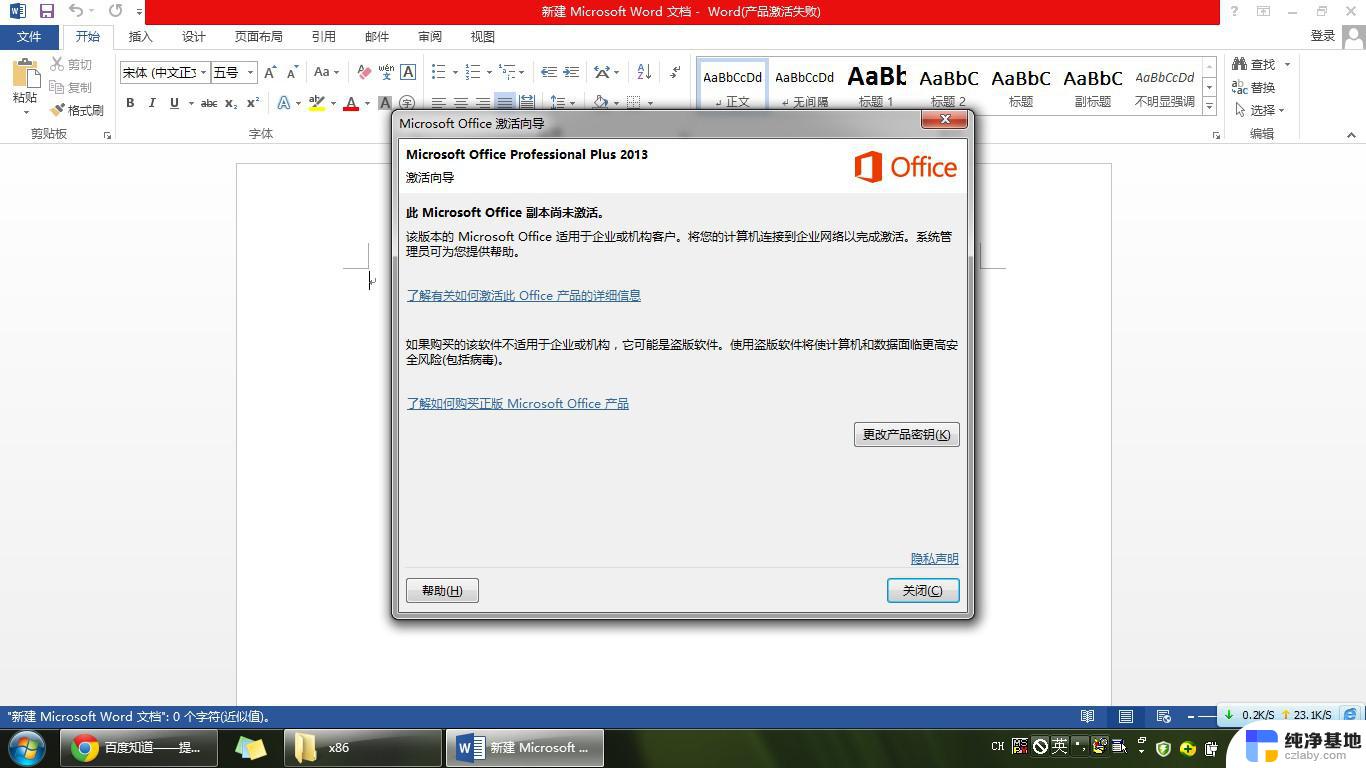Screen dimensions: 1366x768
Task: Click the Redo icon in title bar
Action: 115,11
